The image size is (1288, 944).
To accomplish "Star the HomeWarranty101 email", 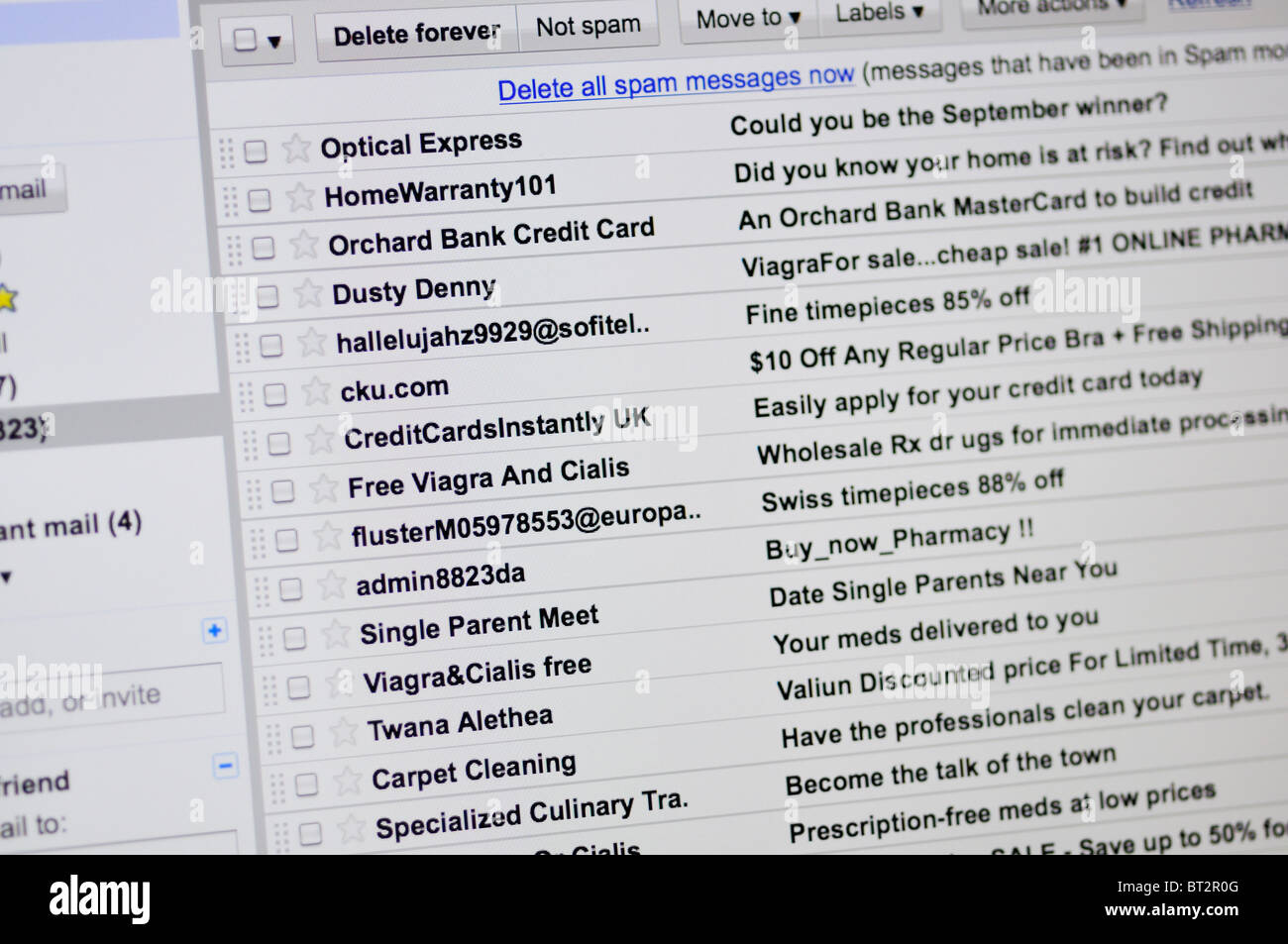I will click(x=299, y=197).
